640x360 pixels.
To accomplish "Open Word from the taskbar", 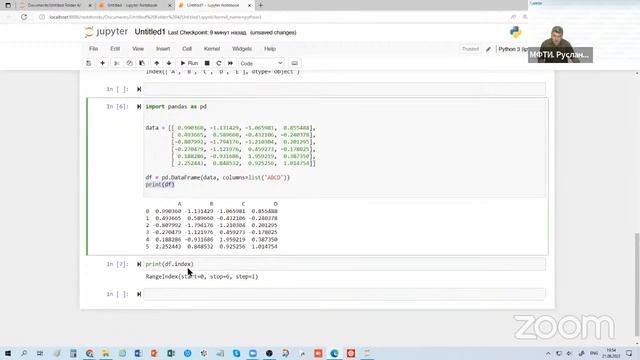I will (x=138, y=353).
